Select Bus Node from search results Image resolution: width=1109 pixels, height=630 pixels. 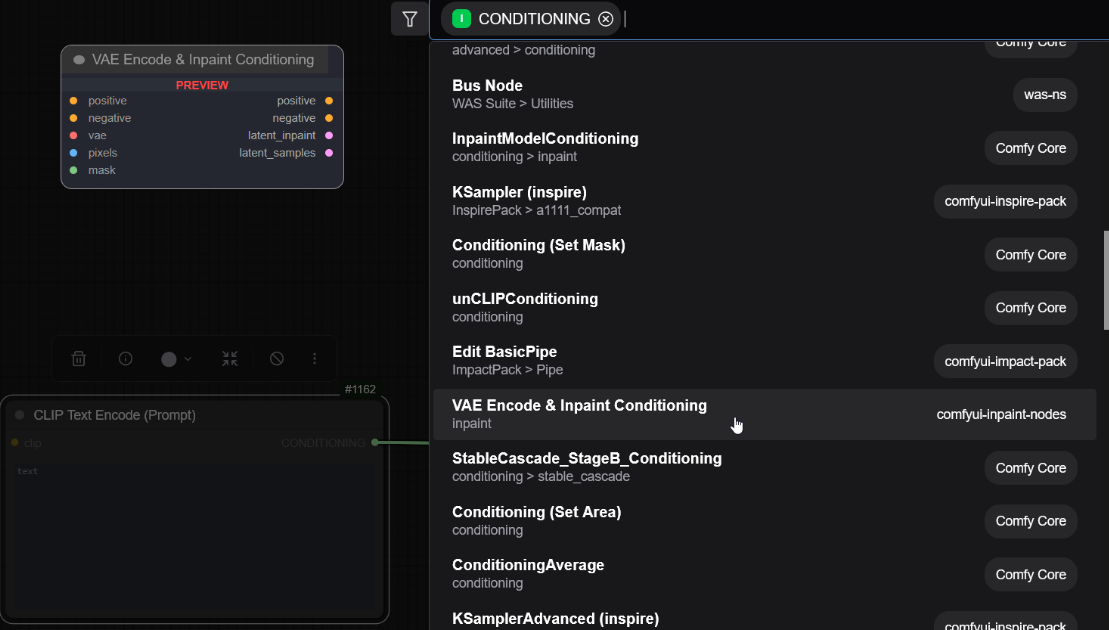pos(764,94)
